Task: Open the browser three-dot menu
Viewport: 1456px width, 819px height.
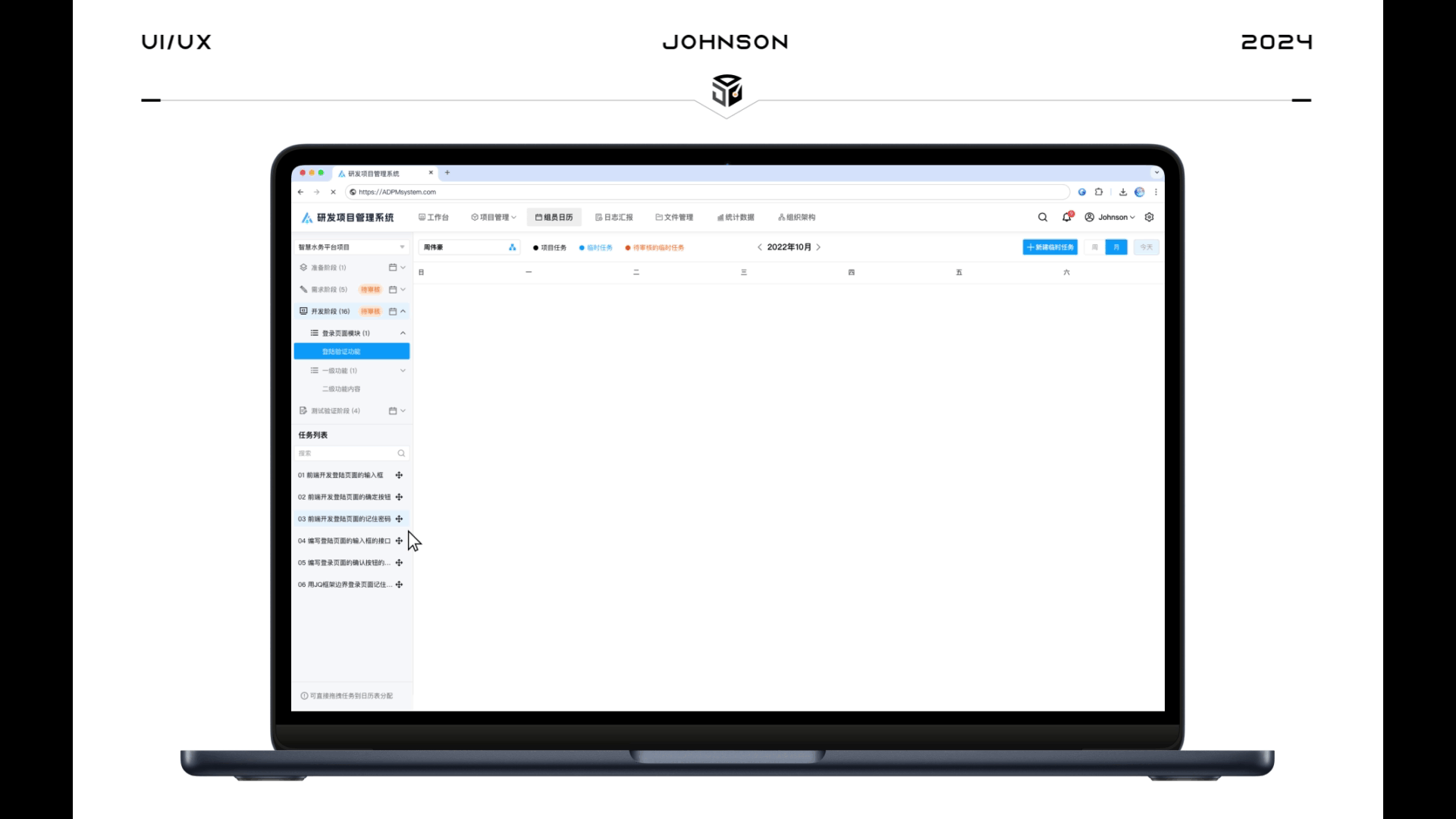Action: click(x=1156, y=192)
